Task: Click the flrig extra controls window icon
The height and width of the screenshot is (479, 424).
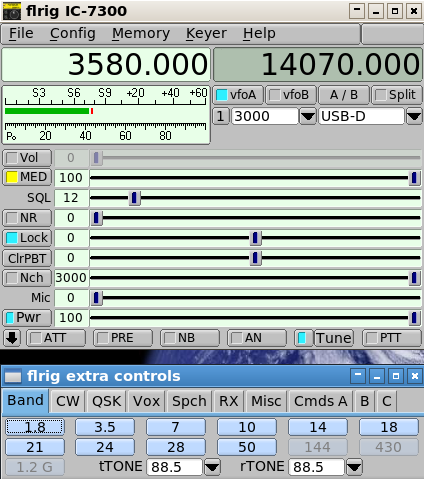Action: (13, 376)
